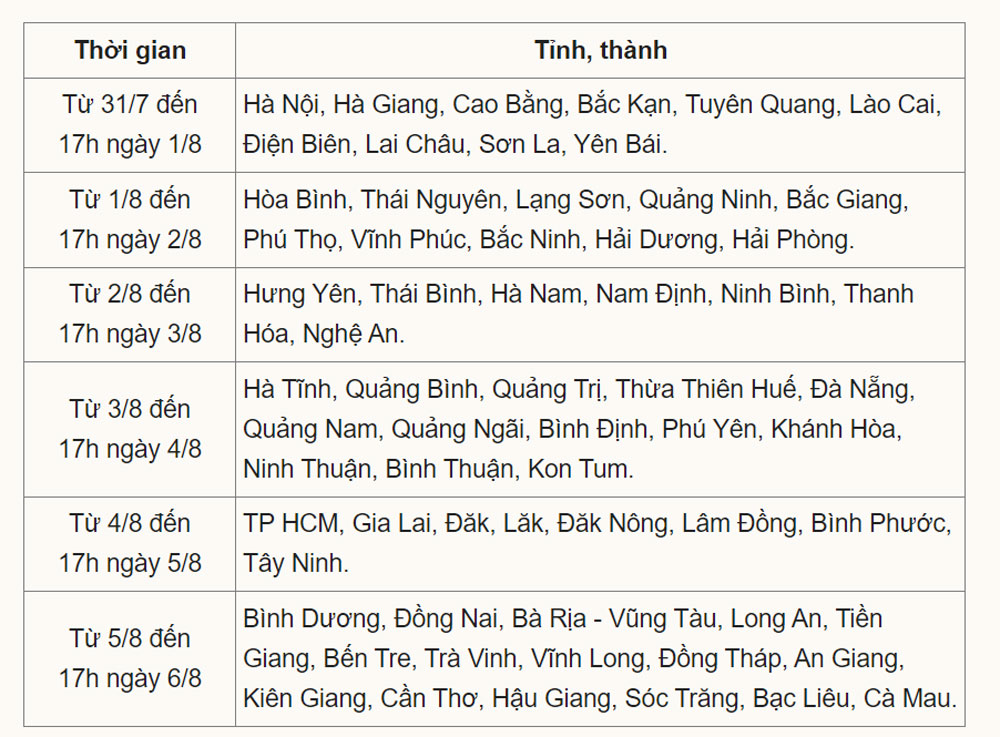The image size is (1000, 737).
Task: Select the 'Từ 31/7 đến 17h ngày 1/8' cell
Action: coord(130,124)
